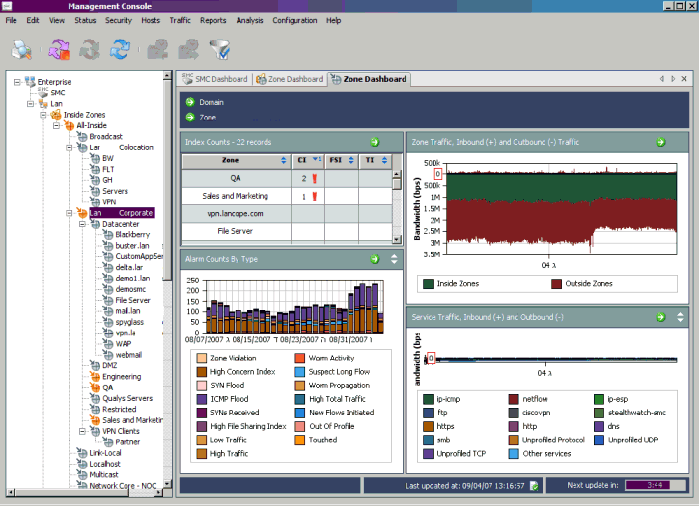
Task: Click the first grayed user toolbar icon
Action: coord(158,49)
